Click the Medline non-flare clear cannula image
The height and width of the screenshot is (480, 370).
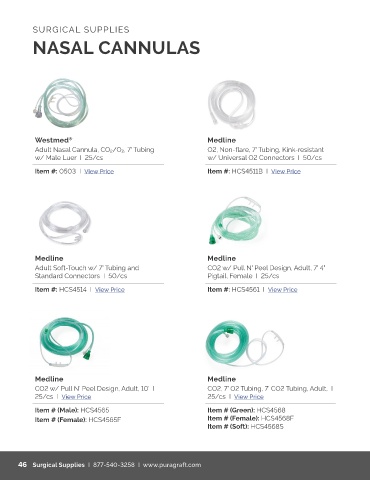tap(232, 104)
